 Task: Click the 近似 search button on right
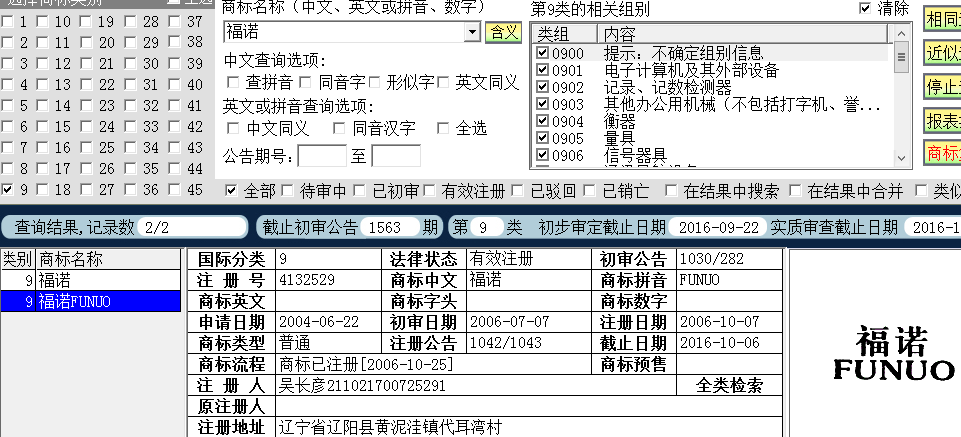(943, 54)
